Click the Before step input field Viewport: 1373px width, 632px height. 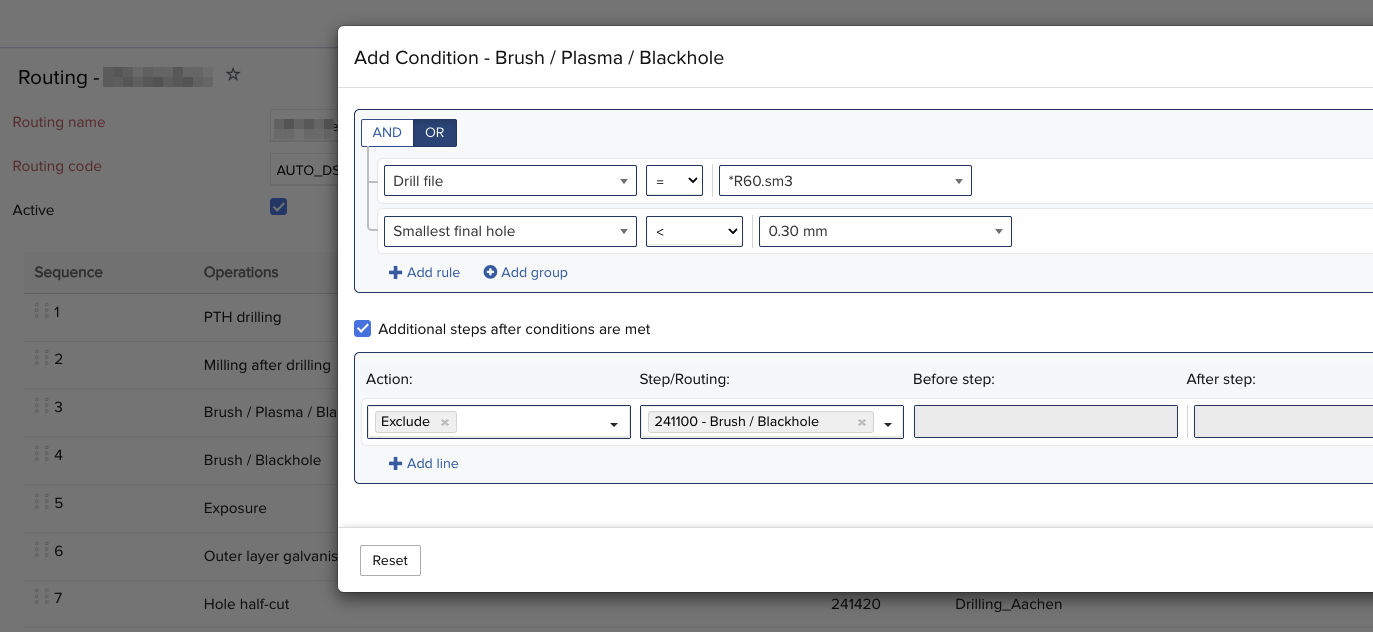click(x=1045, y=421)
